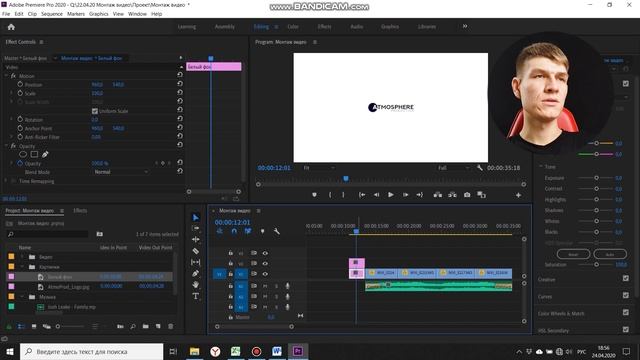640x360 pixels.
Task: Collapse Музыка bin in Project panel
Action: click(x=22, y=297)
